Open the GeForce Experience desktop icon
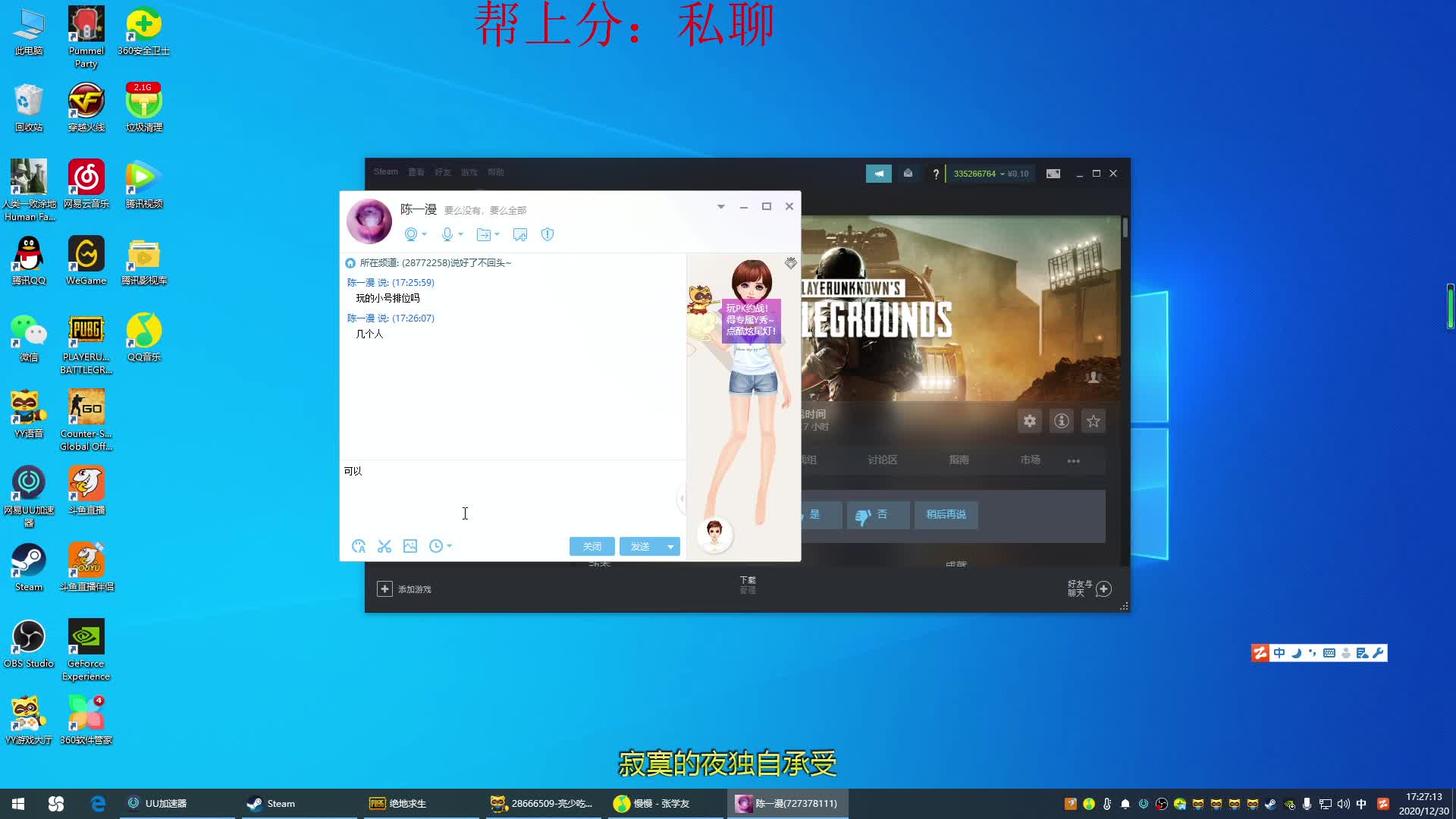 pos(86,650)
